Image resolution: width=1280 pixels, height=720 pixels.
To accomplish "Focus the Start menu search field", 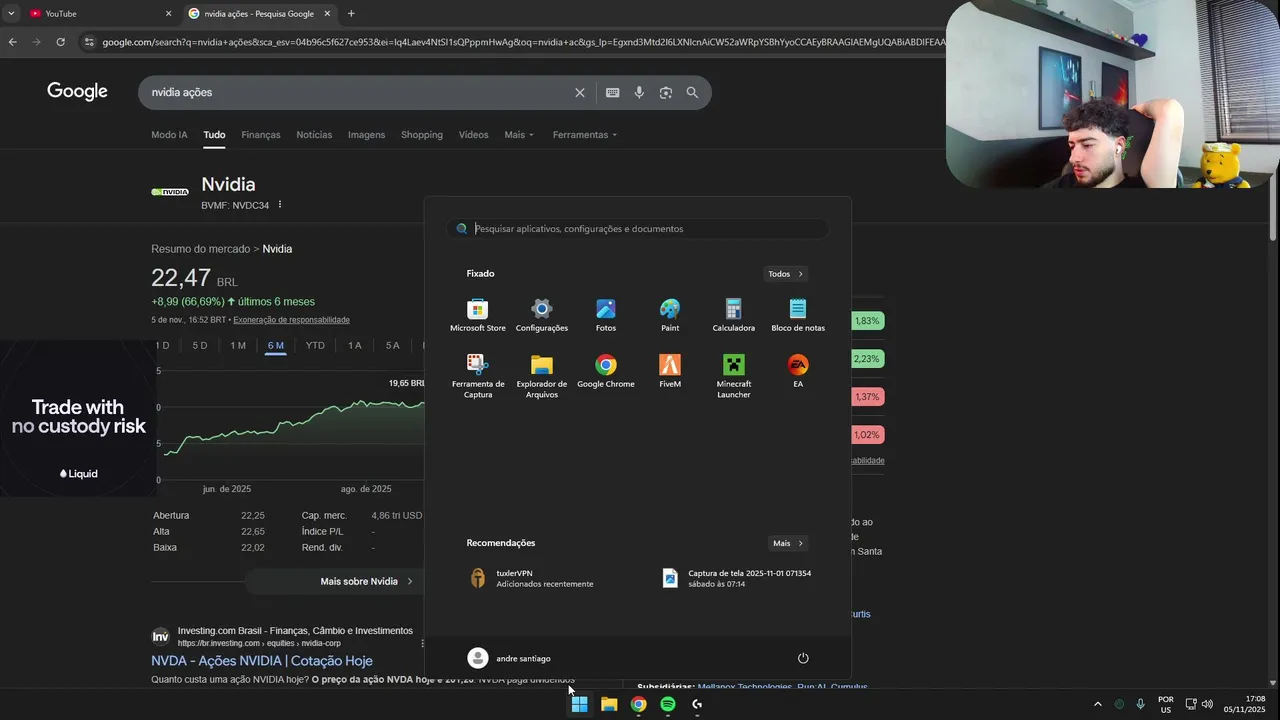I will (x=637, y=229).
